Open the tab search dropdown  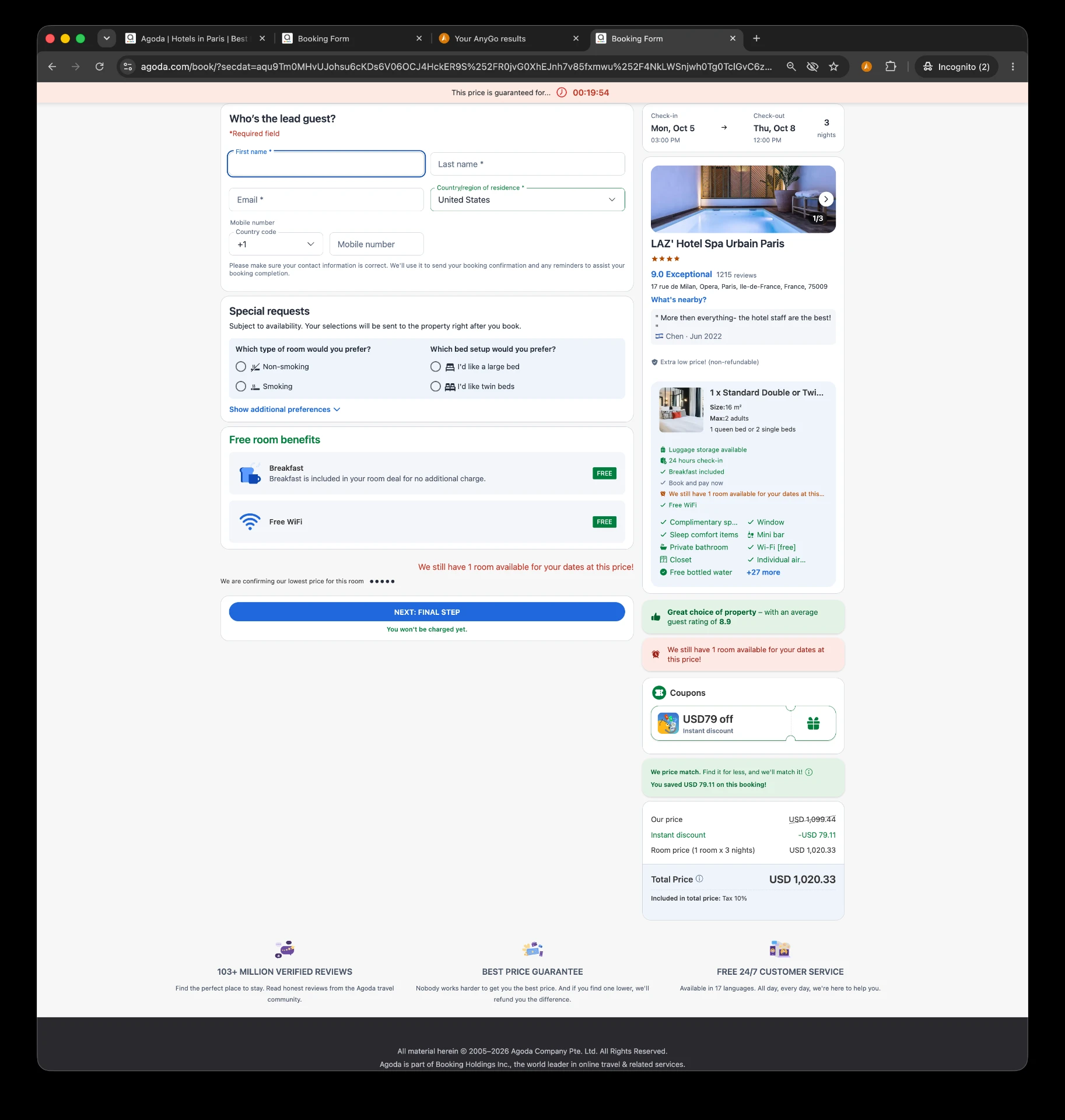[106, 38]
